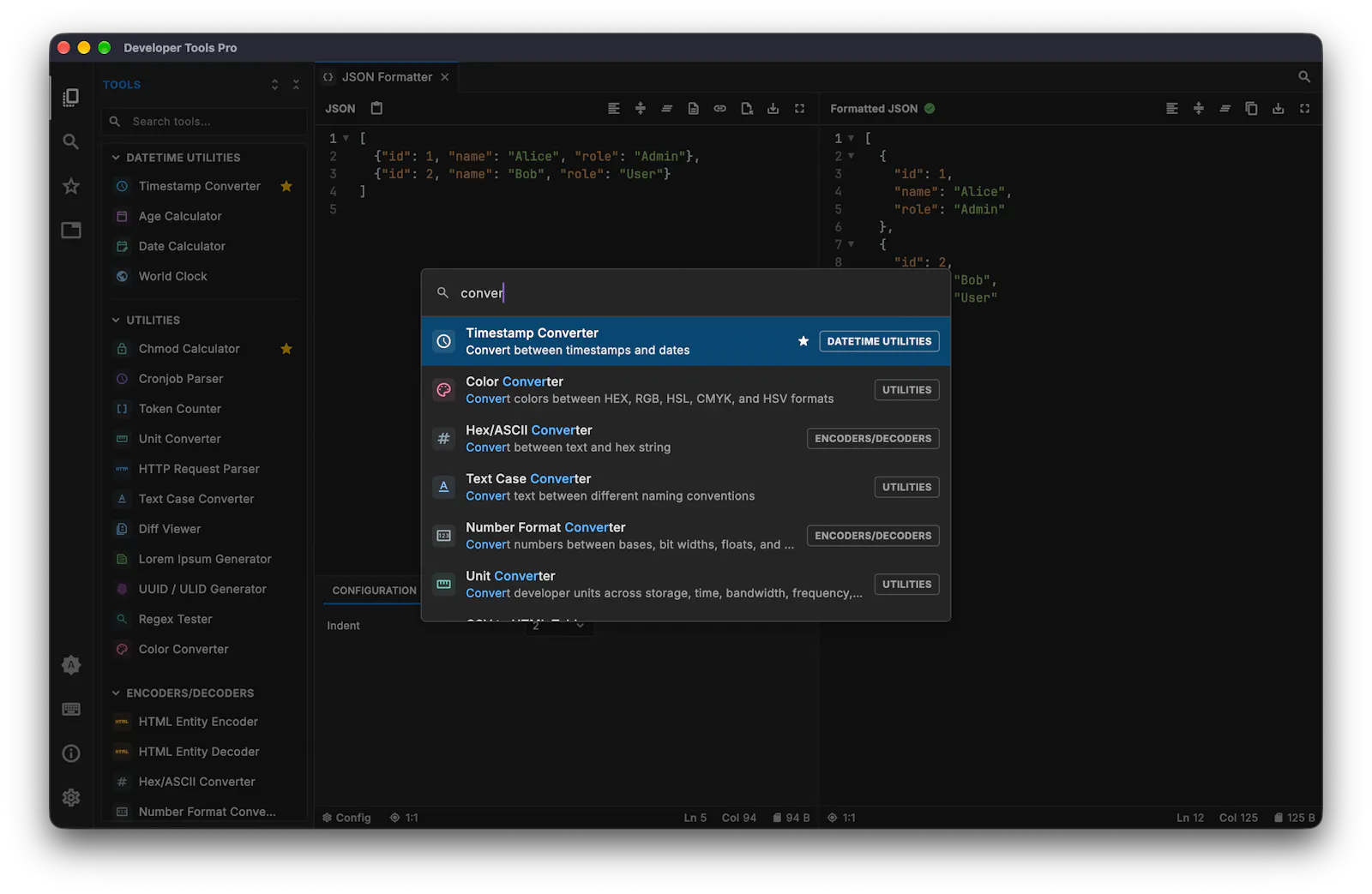The width and height of the screenshot is (1372, 894).
Task: Collapse the ENCODERS/DECODERS section
Action: point(116,693)
